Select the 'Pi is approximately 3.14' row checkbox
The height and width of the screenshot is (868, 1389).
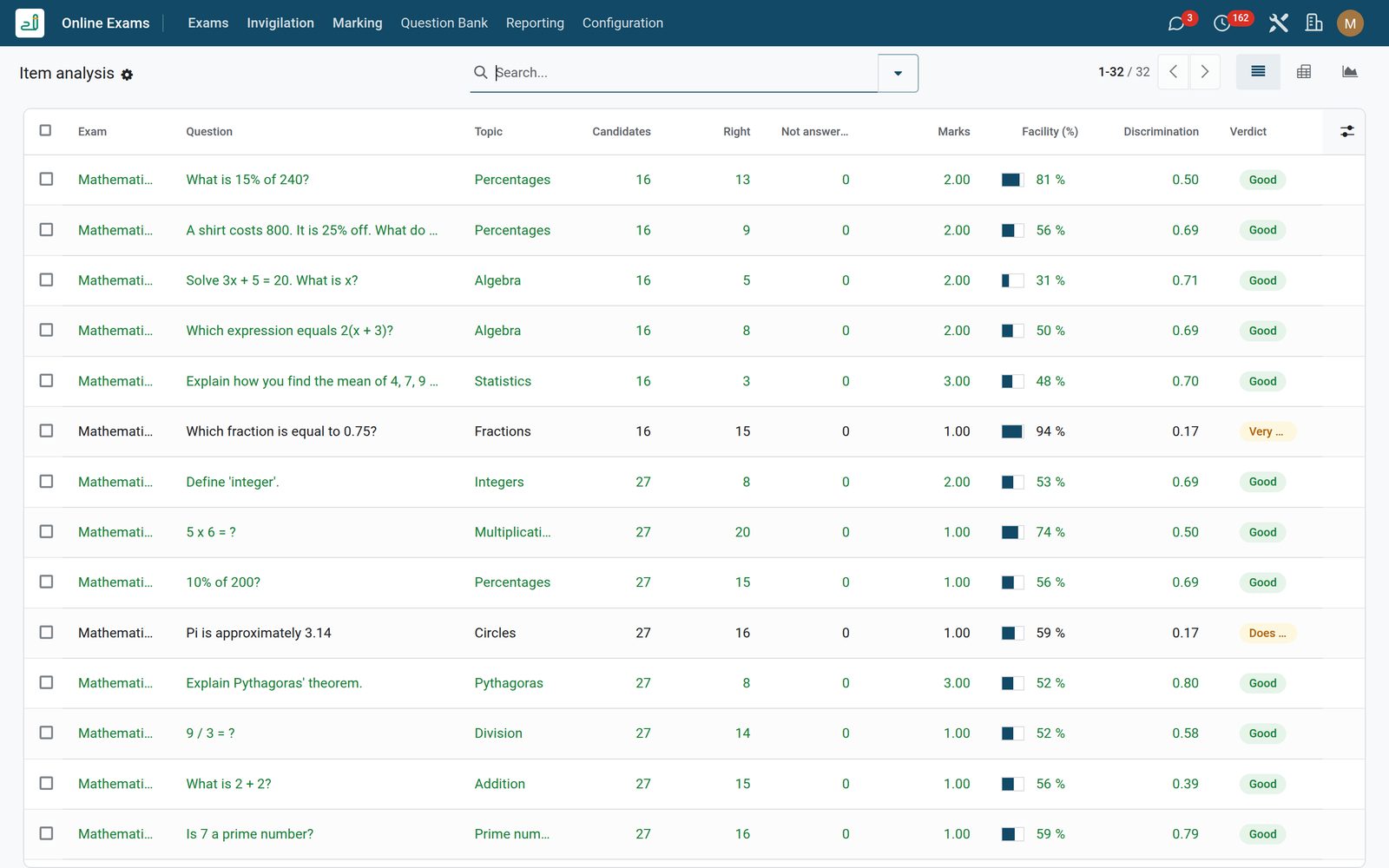46,632
